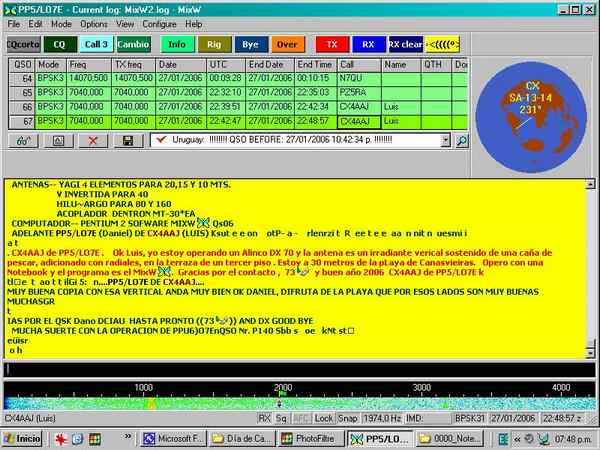Viewport: 600px width, 450px height.
Task: Click the receive window scrollbar up arrow
Action: click(590, 185)
